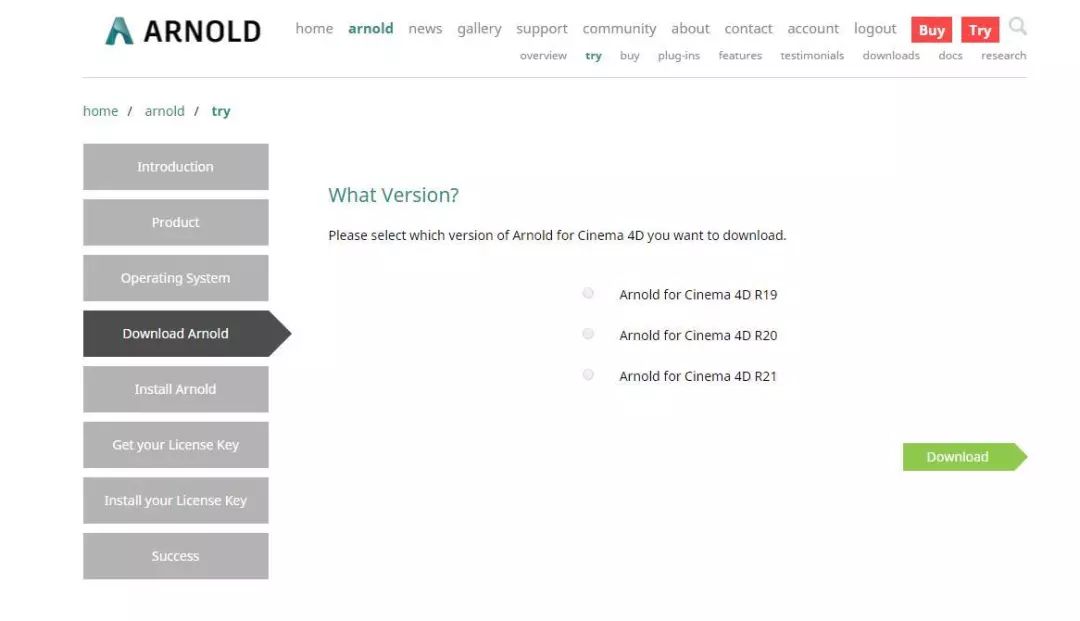
Task: Click the green Download button
Action: (x=964, y=457)
